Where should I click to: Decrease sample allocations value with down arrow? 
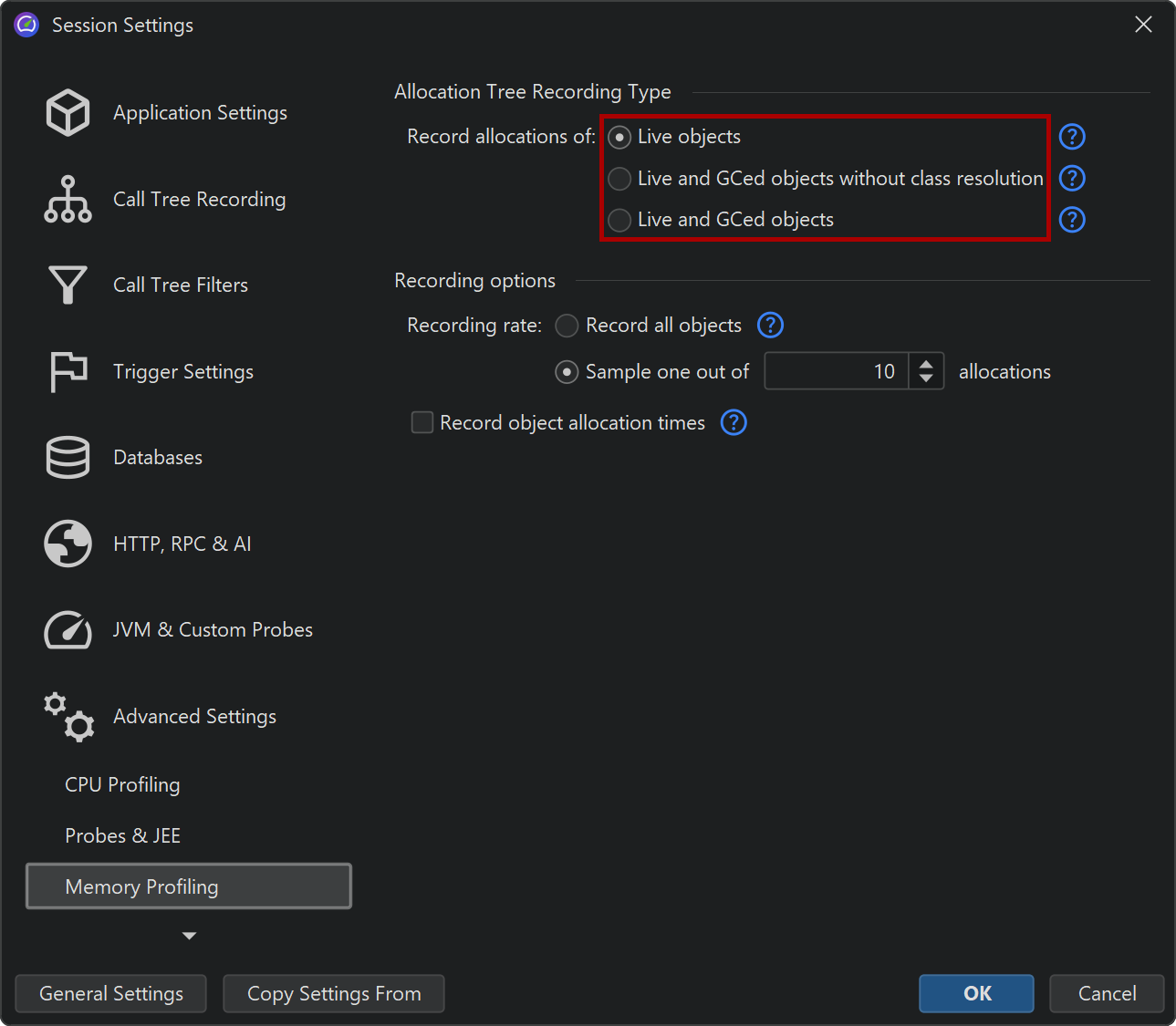(926, 378)
